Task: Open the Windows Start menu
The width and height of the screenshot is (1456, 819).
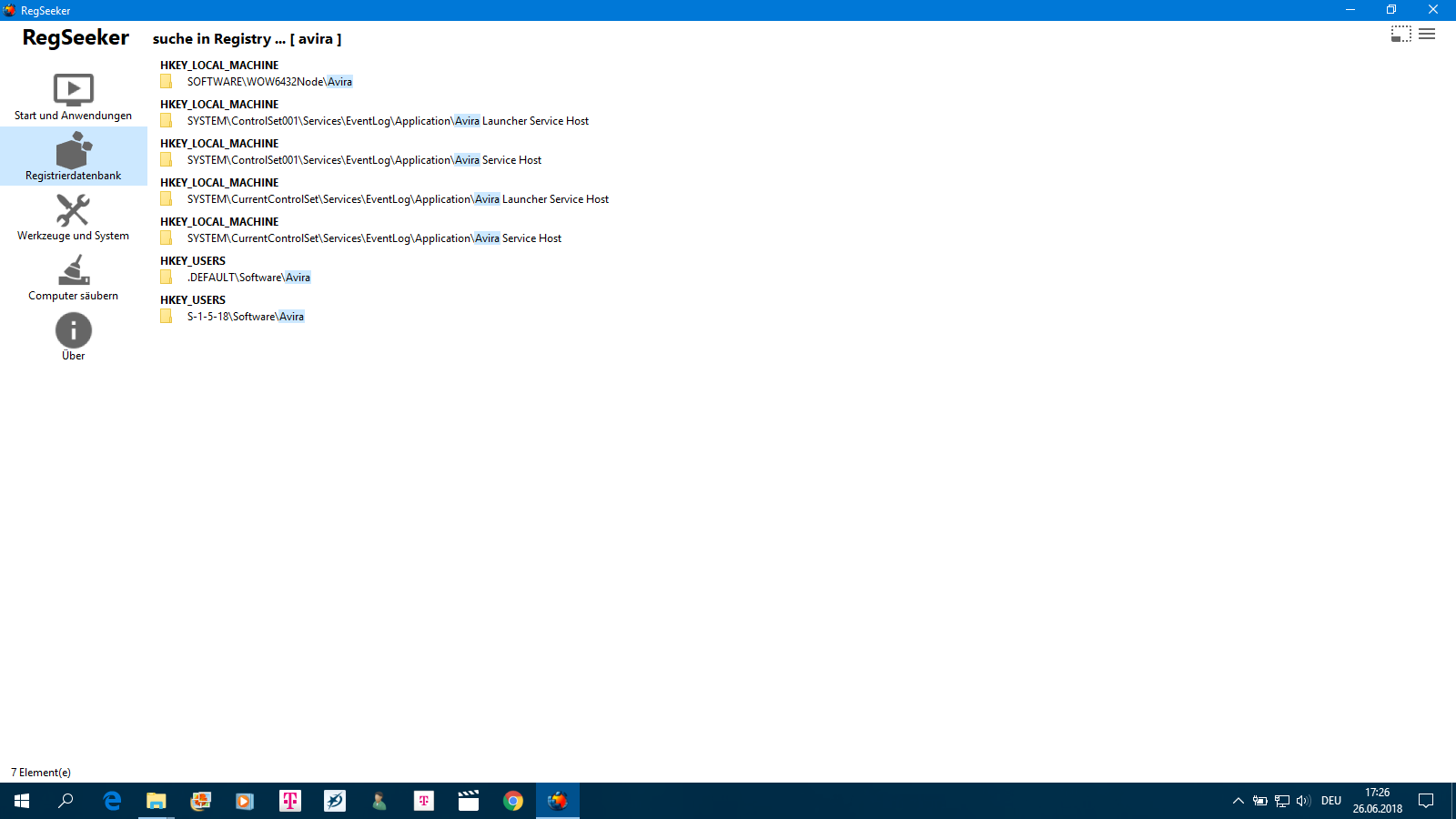Action: tap(22, 801)
